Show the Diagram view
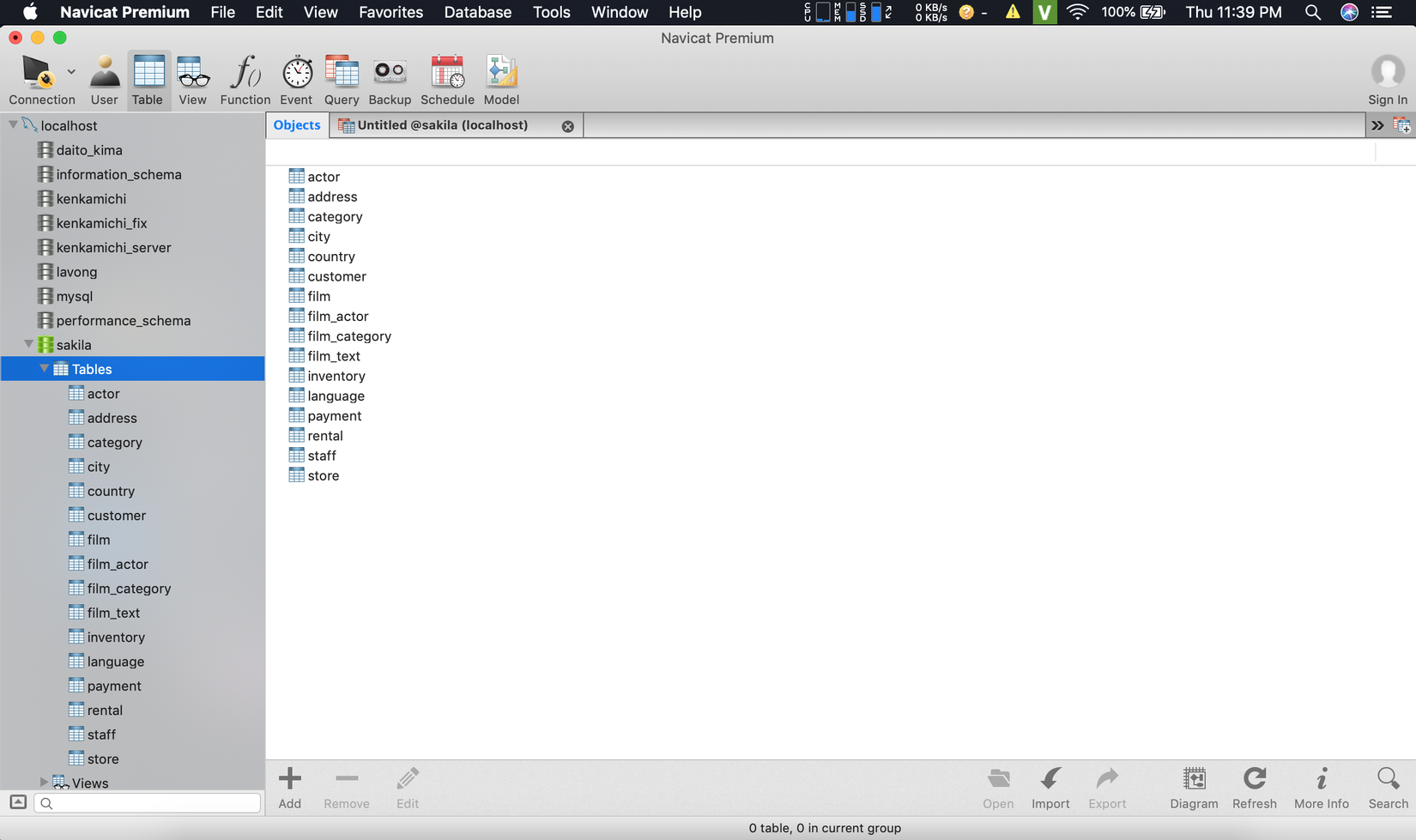Viewport: 1416px width, 840px height. pos(1194,788)
